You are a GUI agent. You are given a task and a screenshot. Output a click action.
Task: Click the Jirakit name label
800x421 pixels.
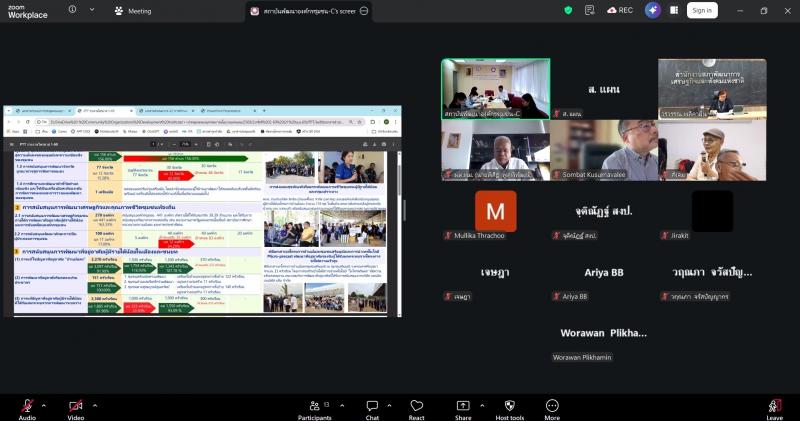pyautogui.click(x=680, y=235)
